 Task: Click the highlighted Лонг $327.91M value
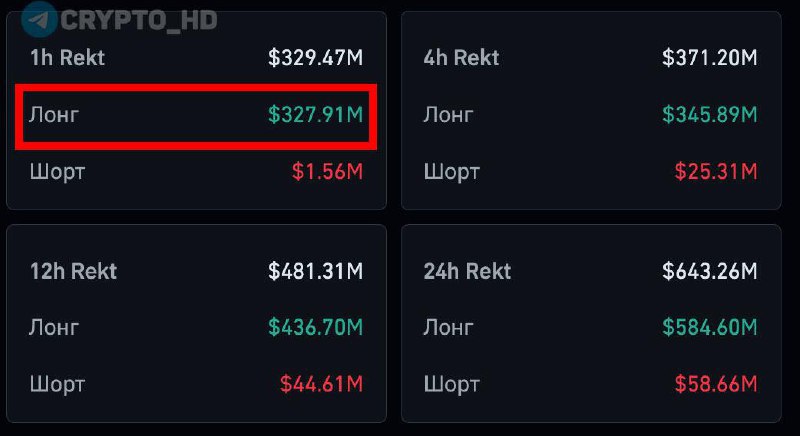[x=315, y=115]
